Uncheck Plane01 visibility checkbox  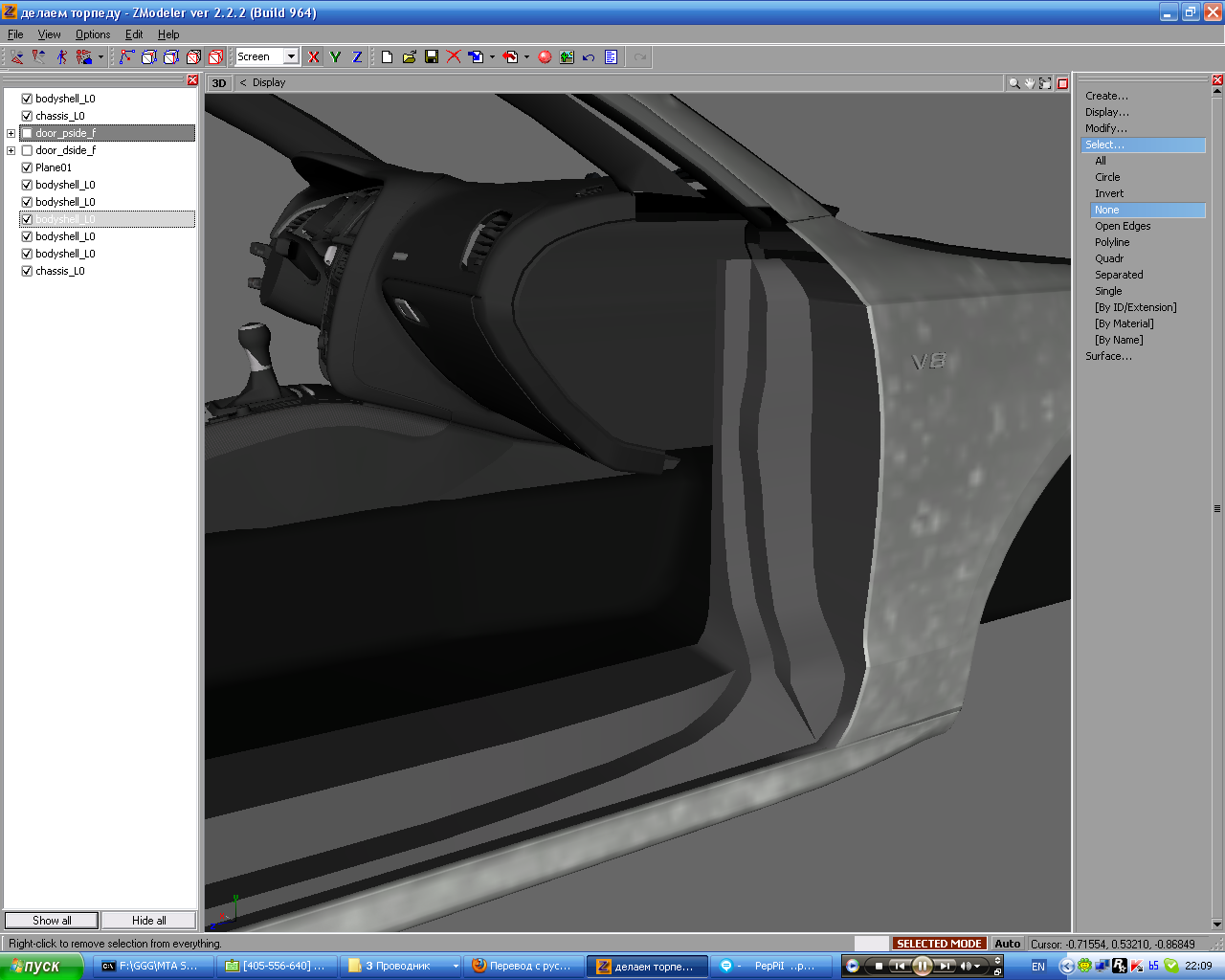[27, 167]
